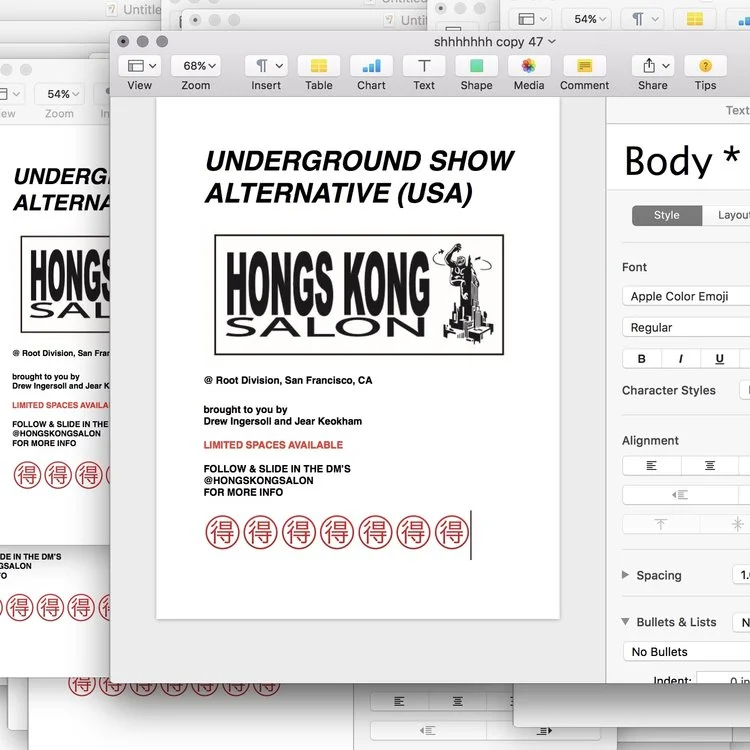Decrease indent in the format panel
750x750 pixels.
point(680,495)
